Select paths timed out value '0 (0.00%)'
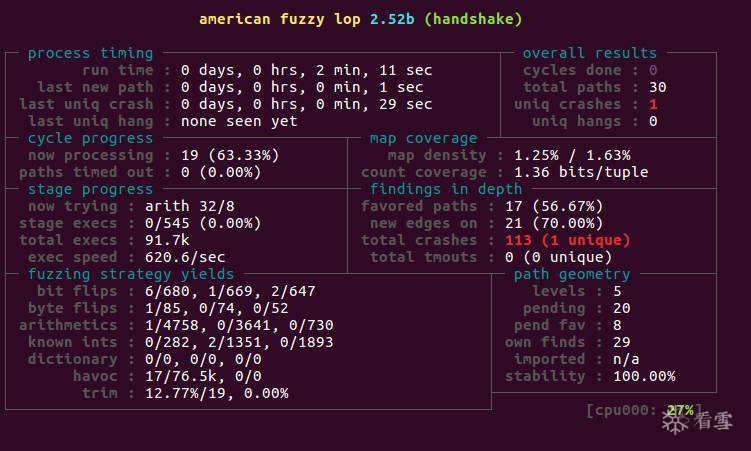 pyautogui.click(x=221, y=172)
